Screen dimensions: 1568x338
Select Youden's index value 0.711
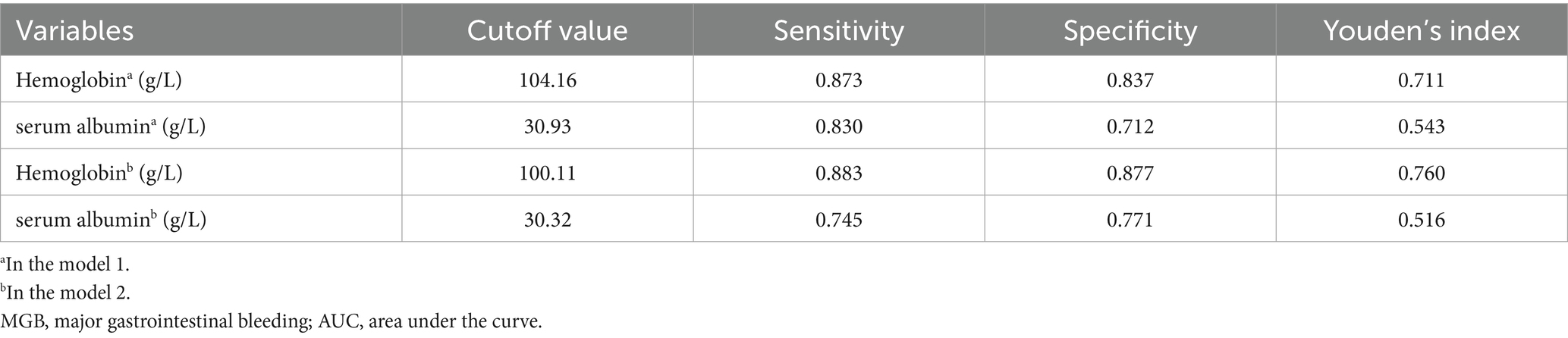pos(1421,80)
